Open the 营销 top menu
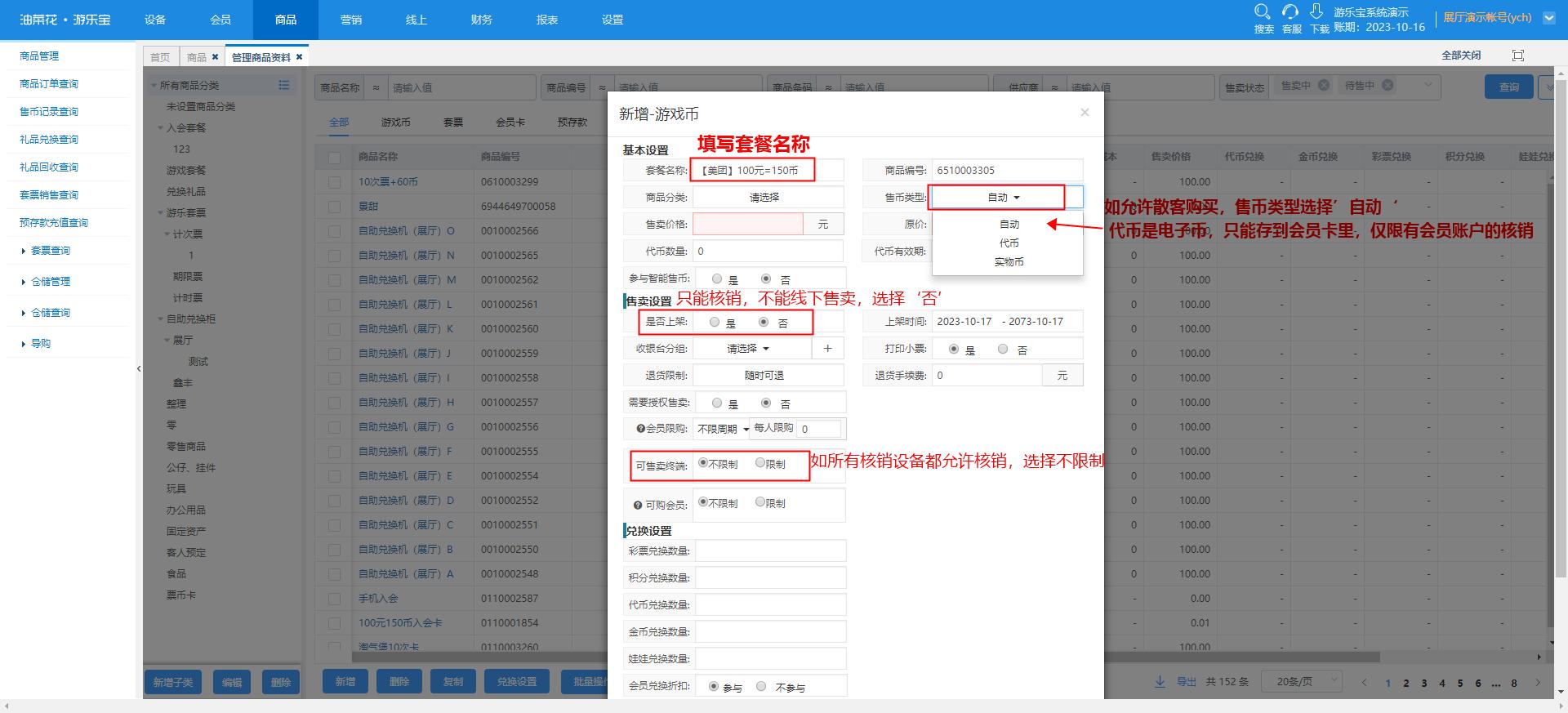This screenshot has height=713, width=1568. coord(351,20)
